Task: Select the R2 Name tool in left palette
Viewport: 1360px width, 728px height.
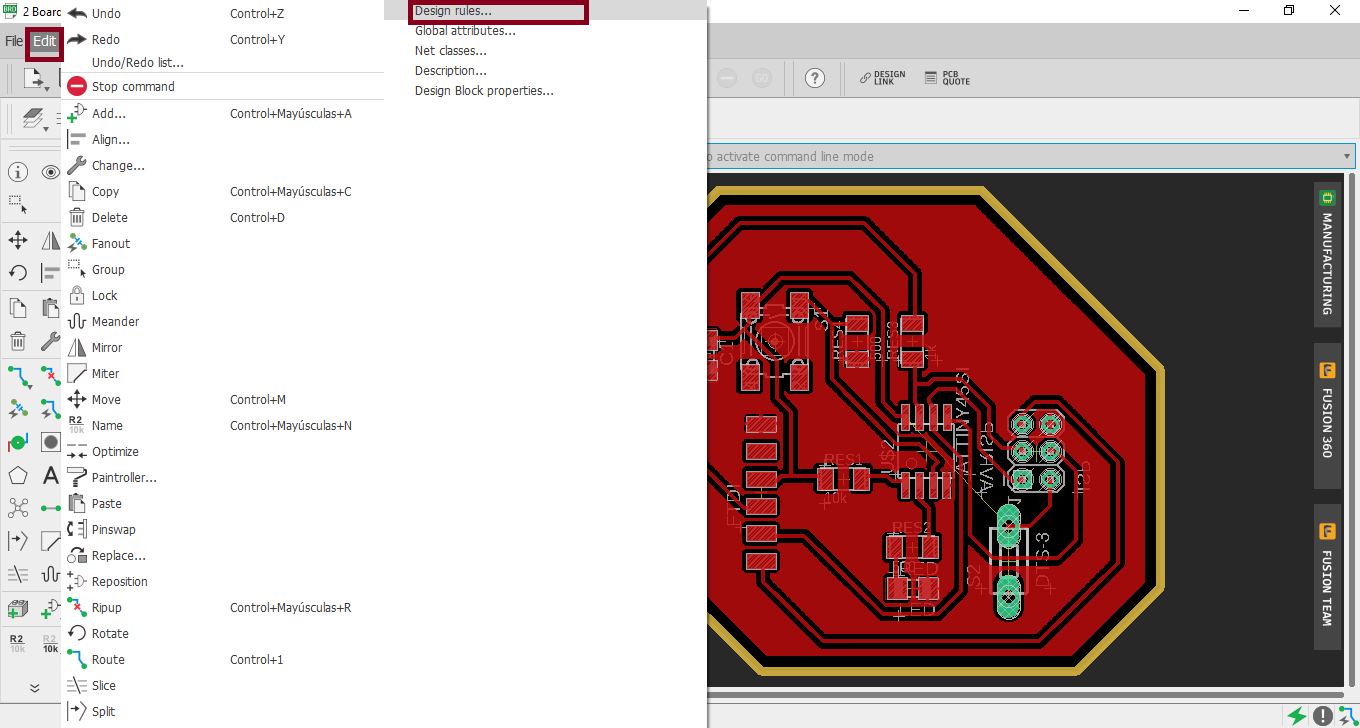Action: 17,642
